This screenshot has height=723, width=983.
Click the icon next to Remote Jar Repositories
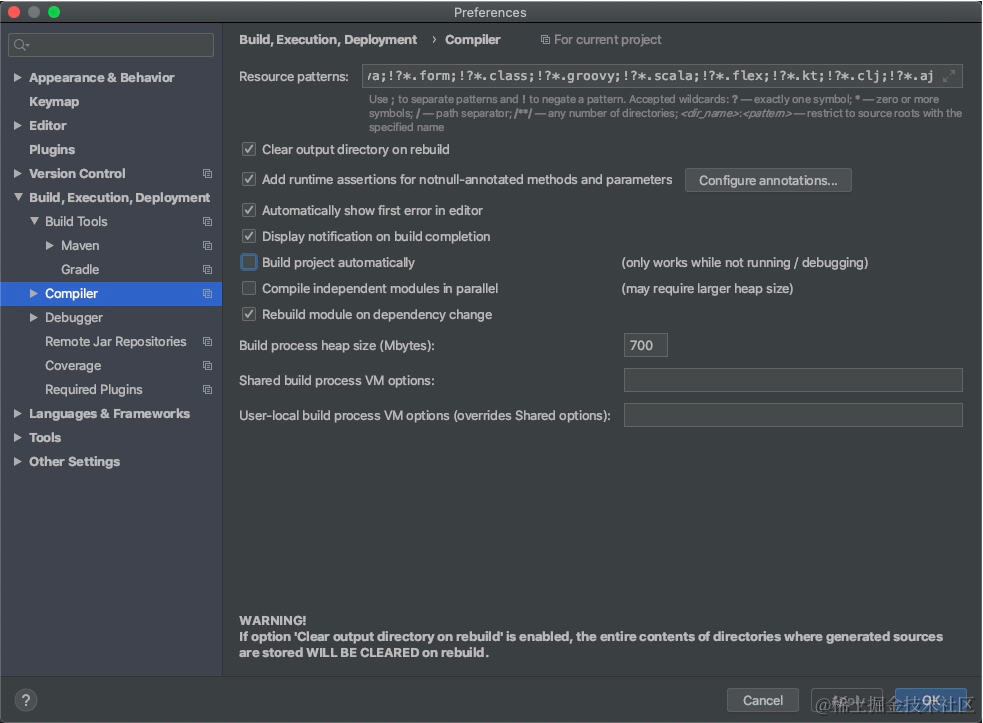(x=207, y=341)
